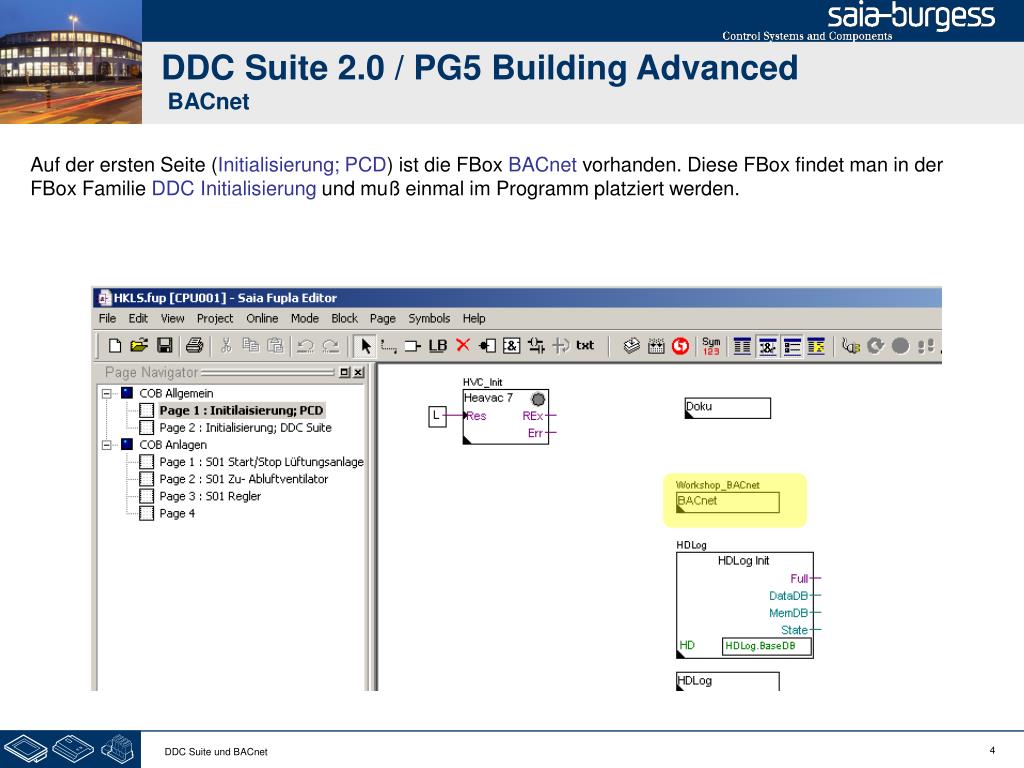Viewport: 1024px width, 768px height.
Task: Click the red circular arrow icon
Action: pyautogui.click(x=680, y=345)
